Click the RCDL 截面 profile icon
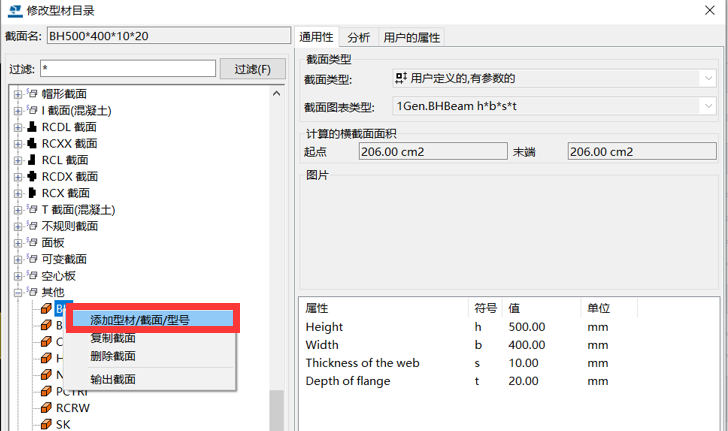This screenshot has width=728, height=431. [32, 127]
